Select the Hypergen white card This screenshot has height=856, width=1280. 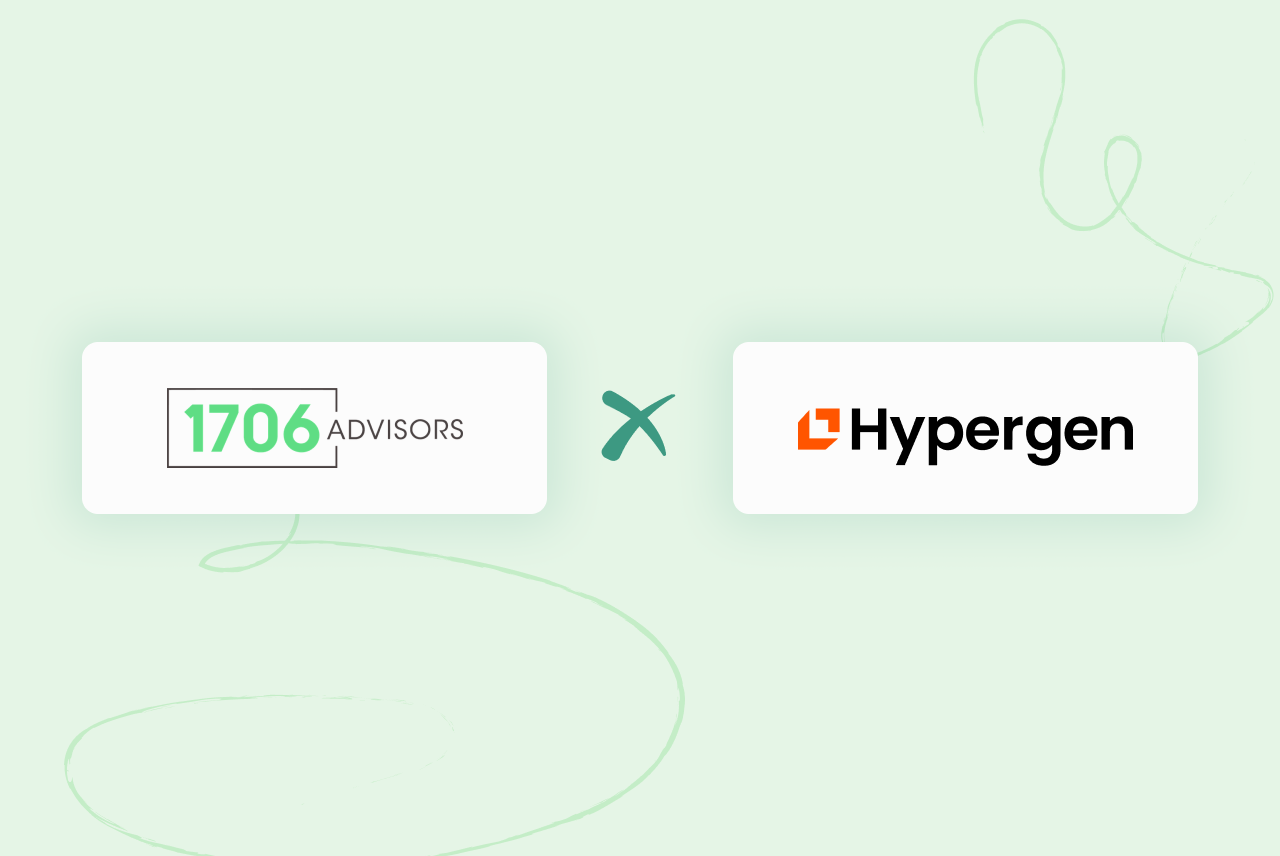click(965, 428)
